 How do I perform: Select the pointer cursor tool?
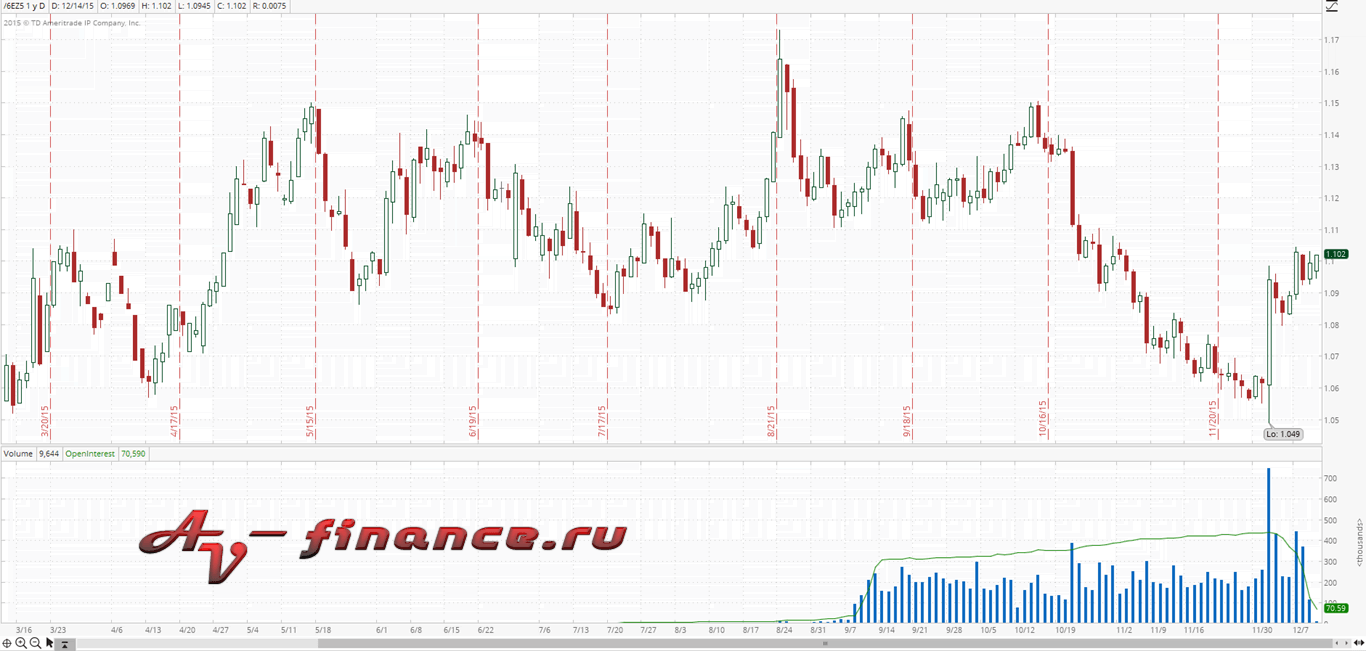[x=49, y=643]
